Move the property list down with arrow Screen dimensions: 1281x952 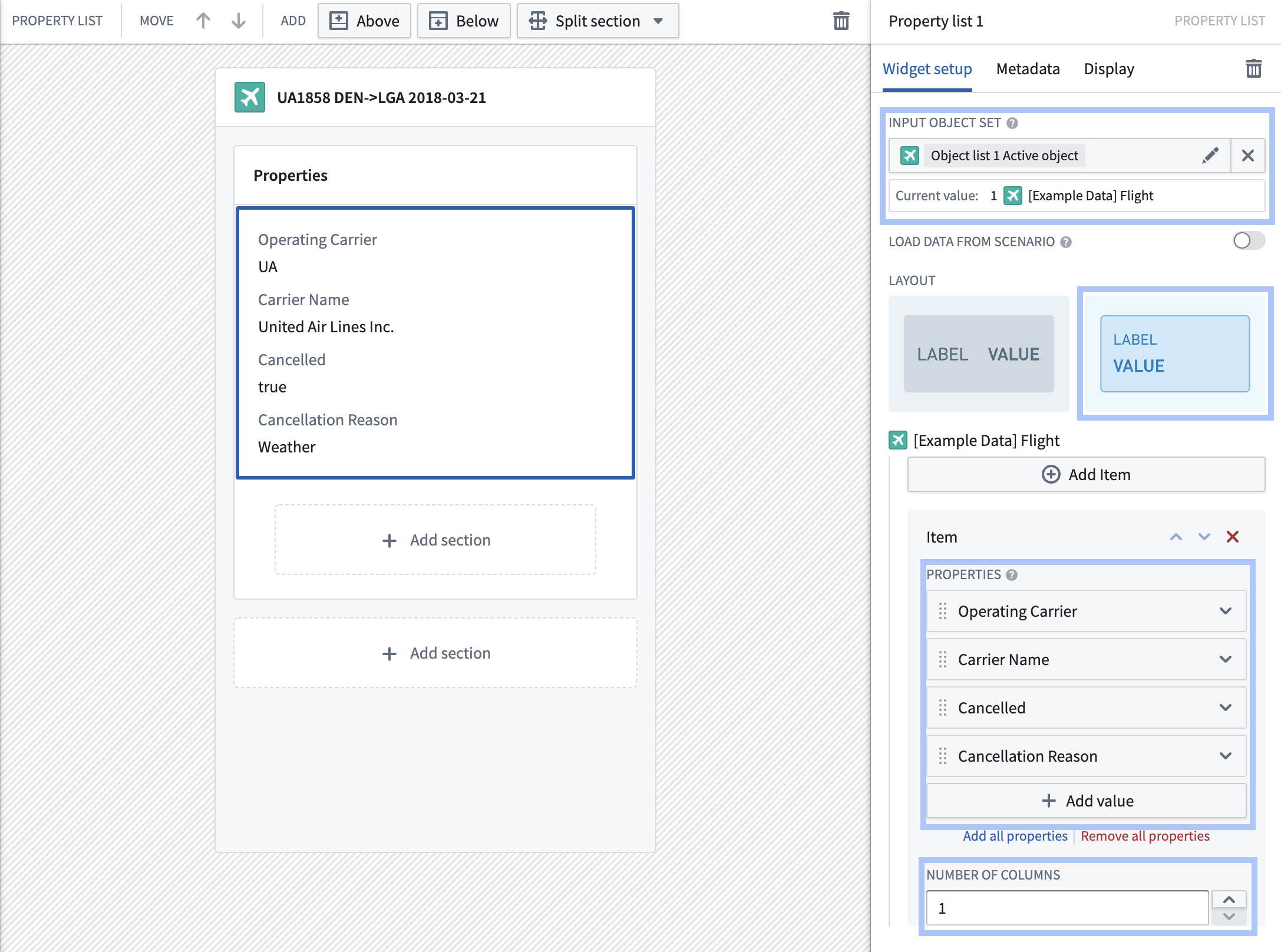[239, 21]
